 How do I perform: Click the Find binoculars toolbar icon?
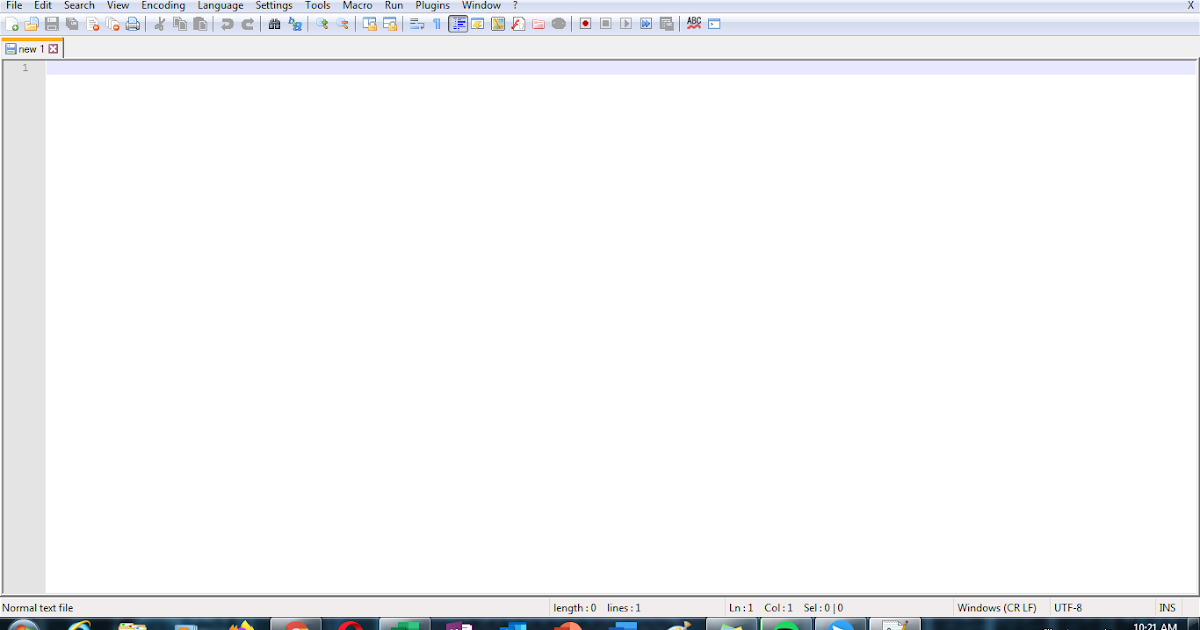[x=274, y=23]
